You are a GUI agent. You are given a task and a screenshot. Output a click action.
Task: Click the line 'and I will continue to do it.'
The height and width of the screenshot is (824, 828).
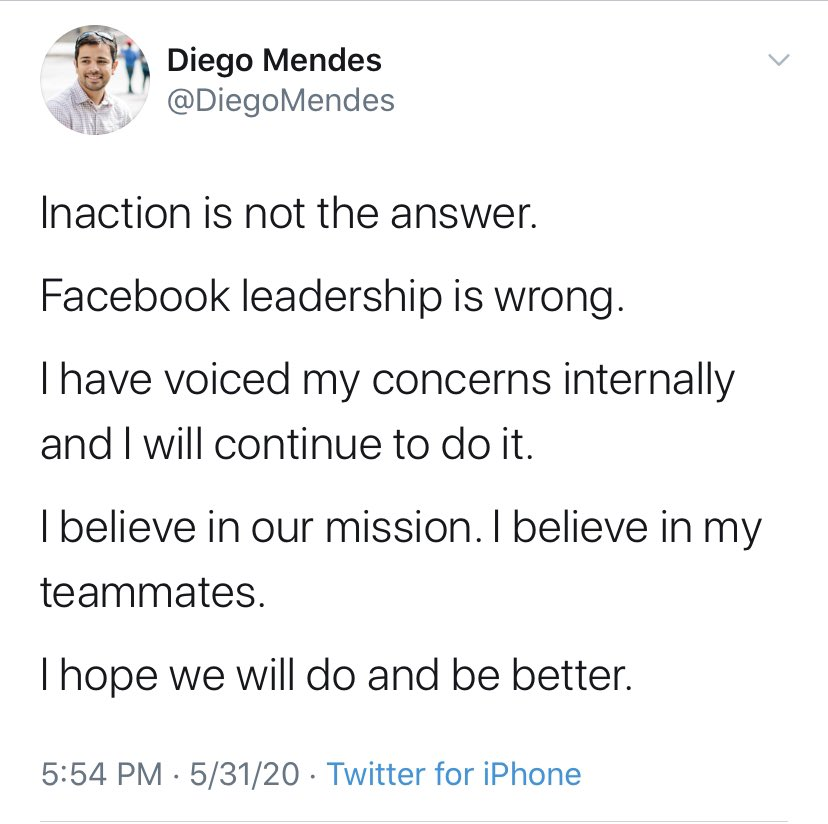coord(287,445)
